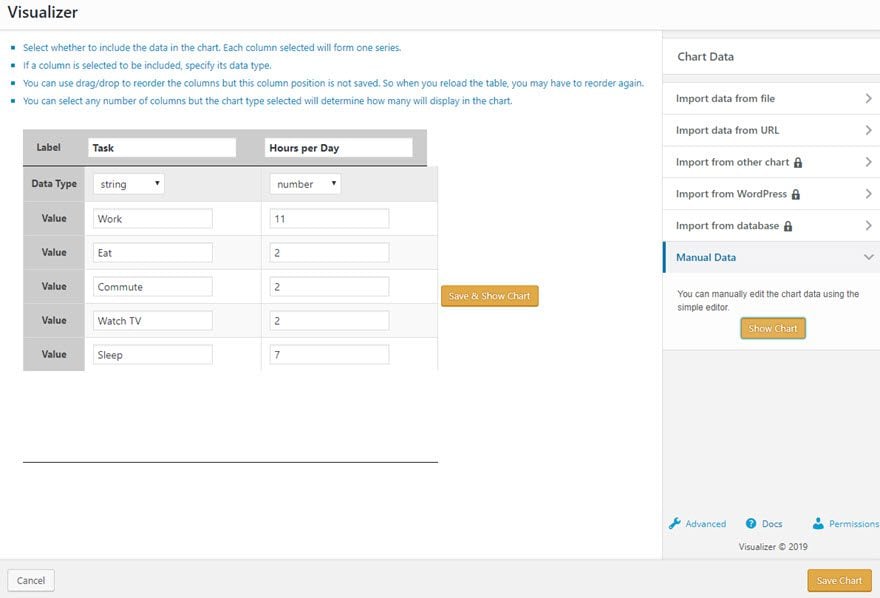
Task: Click the Docs question mark icon
Action: [x=751, y=524]
